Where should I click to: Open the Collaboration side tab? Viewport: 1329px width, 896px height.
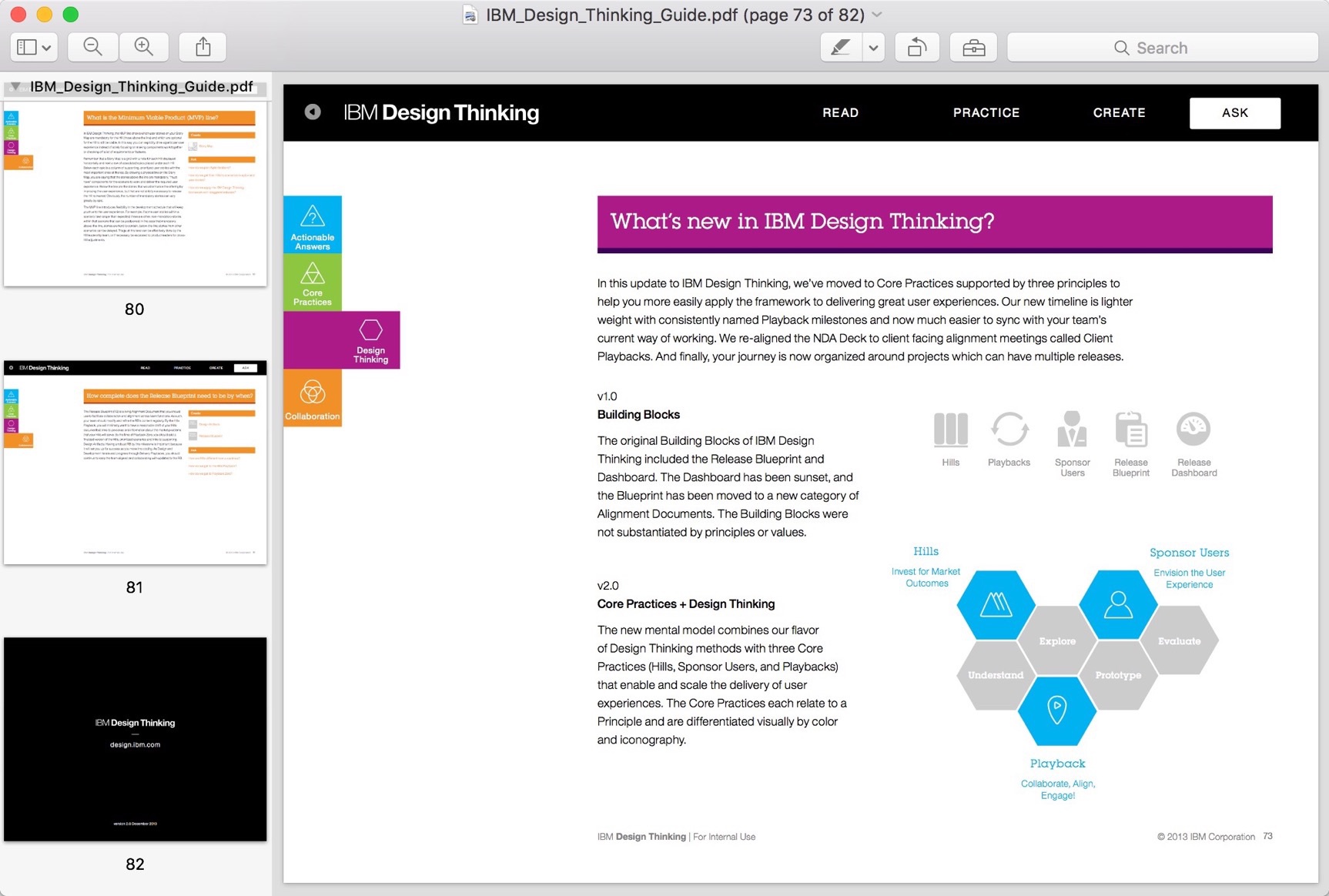[313, 398]
